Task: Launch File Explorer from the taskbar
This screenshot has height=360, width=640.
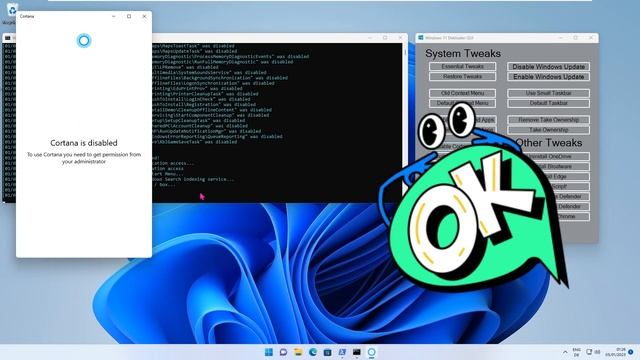Action: pyautogui.click(x=298, y=352)
